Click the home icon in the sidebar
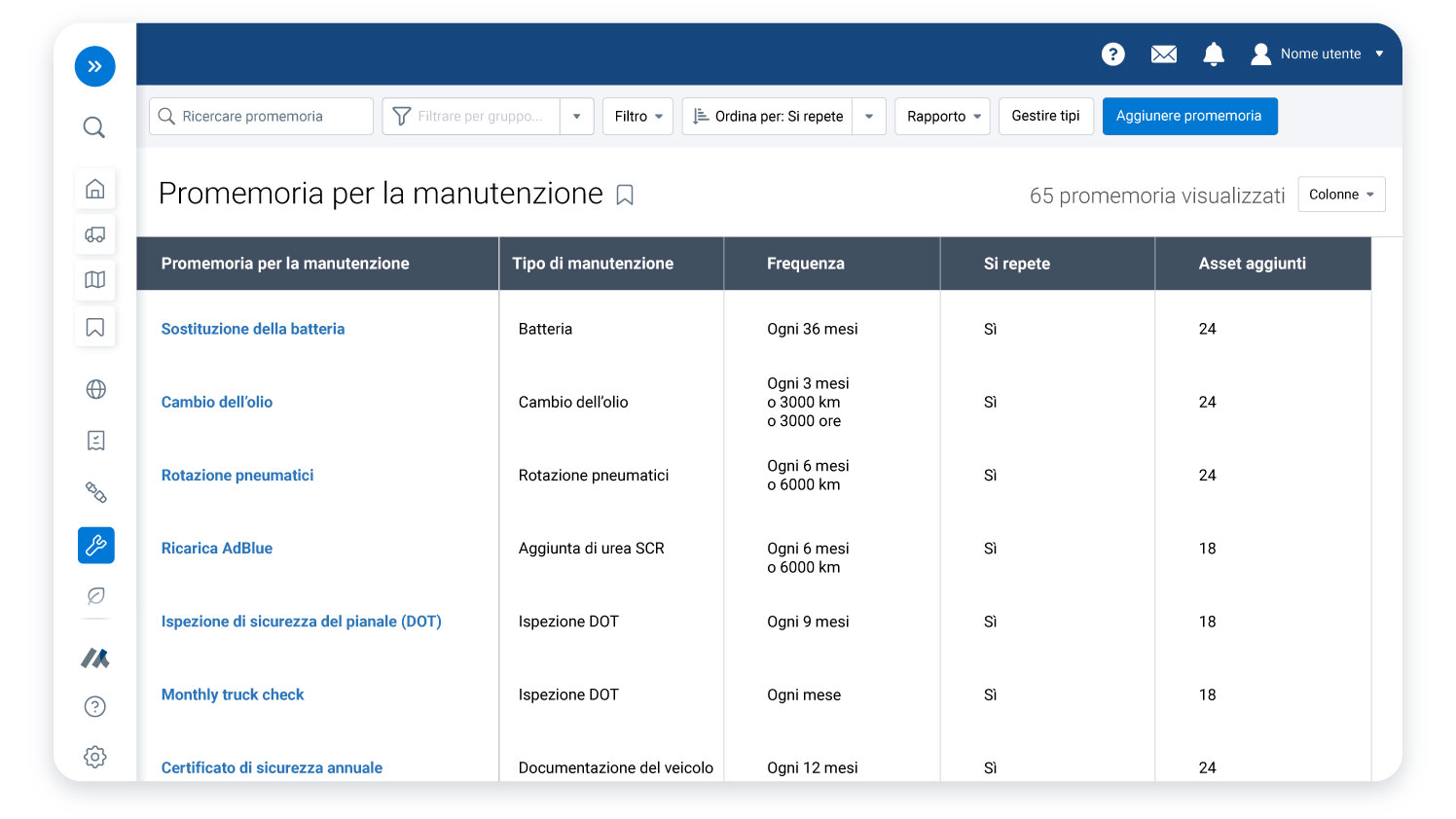This screenshot has width=1456, height=819. pyautogui.click(x=94, y=188)
